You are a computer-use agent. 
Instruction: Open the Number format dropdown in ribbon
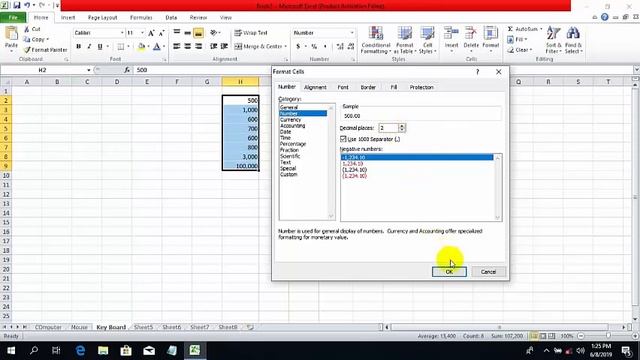[352, 33]
